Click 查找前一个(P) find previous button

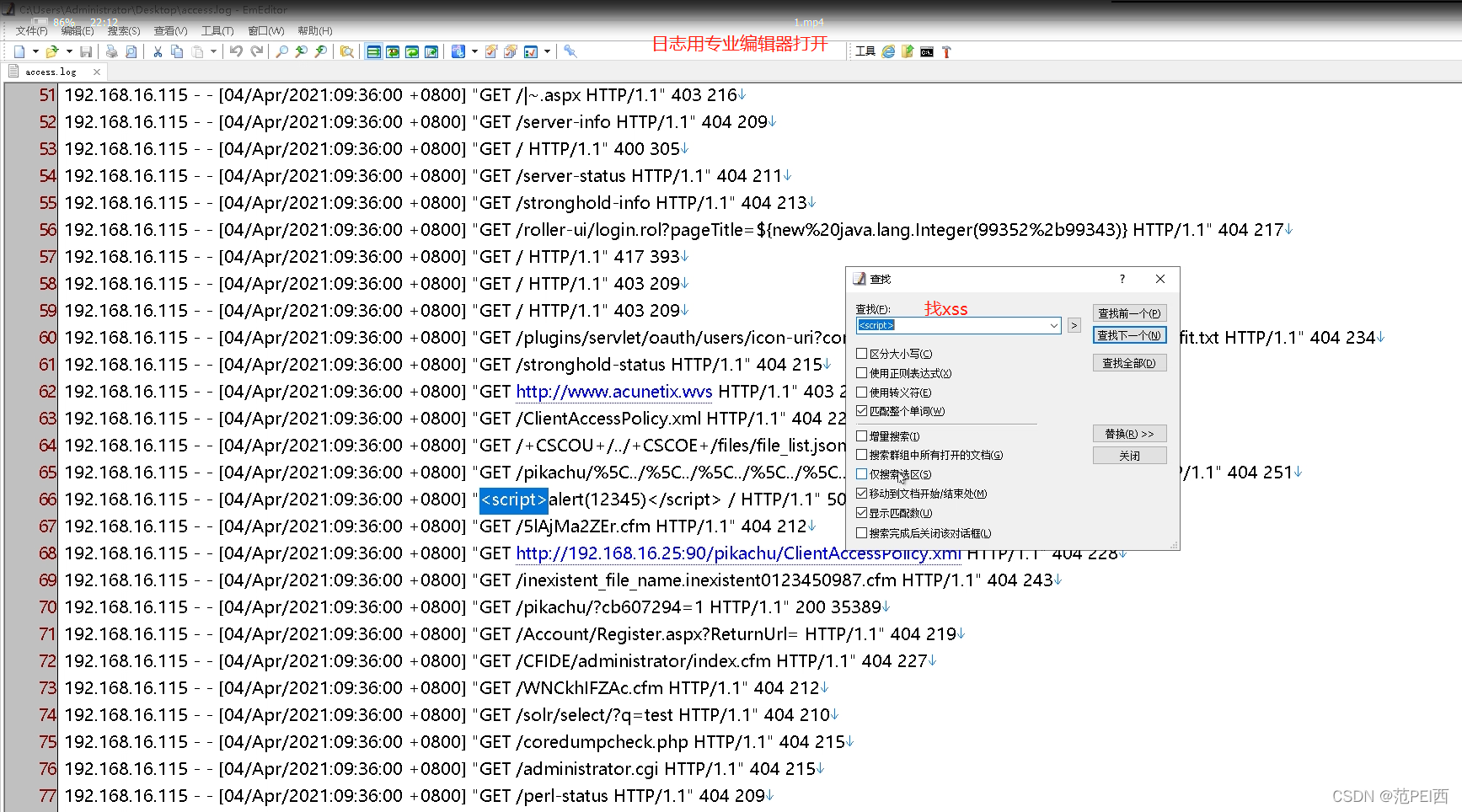click(x=1129, y=313)
